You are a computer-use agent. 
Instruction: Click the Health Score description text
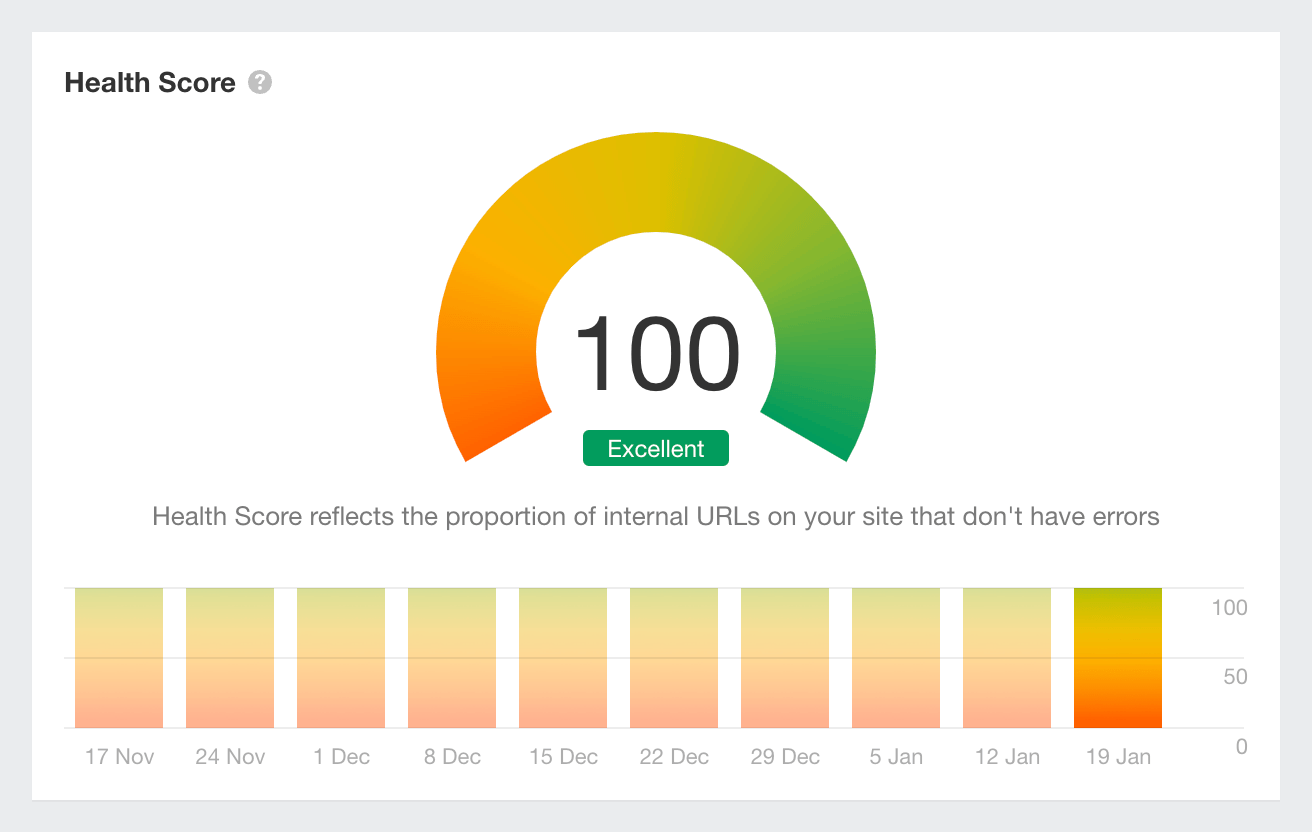click(655, 517)
